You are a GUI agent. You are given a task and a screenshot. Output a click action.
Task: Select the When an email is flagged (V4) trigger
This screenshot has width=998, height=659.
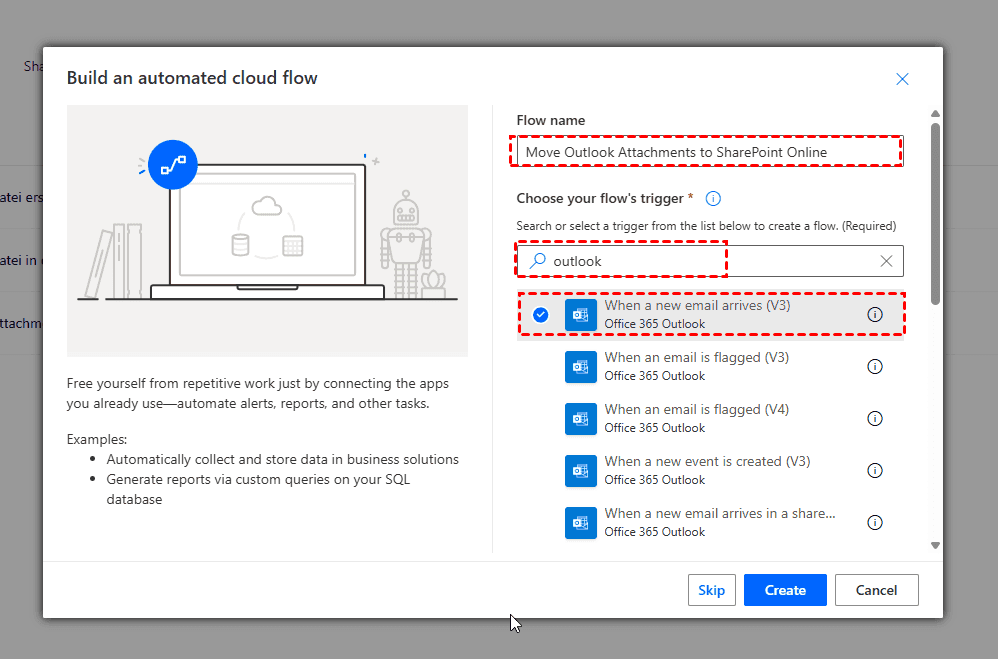click(710, 418)
